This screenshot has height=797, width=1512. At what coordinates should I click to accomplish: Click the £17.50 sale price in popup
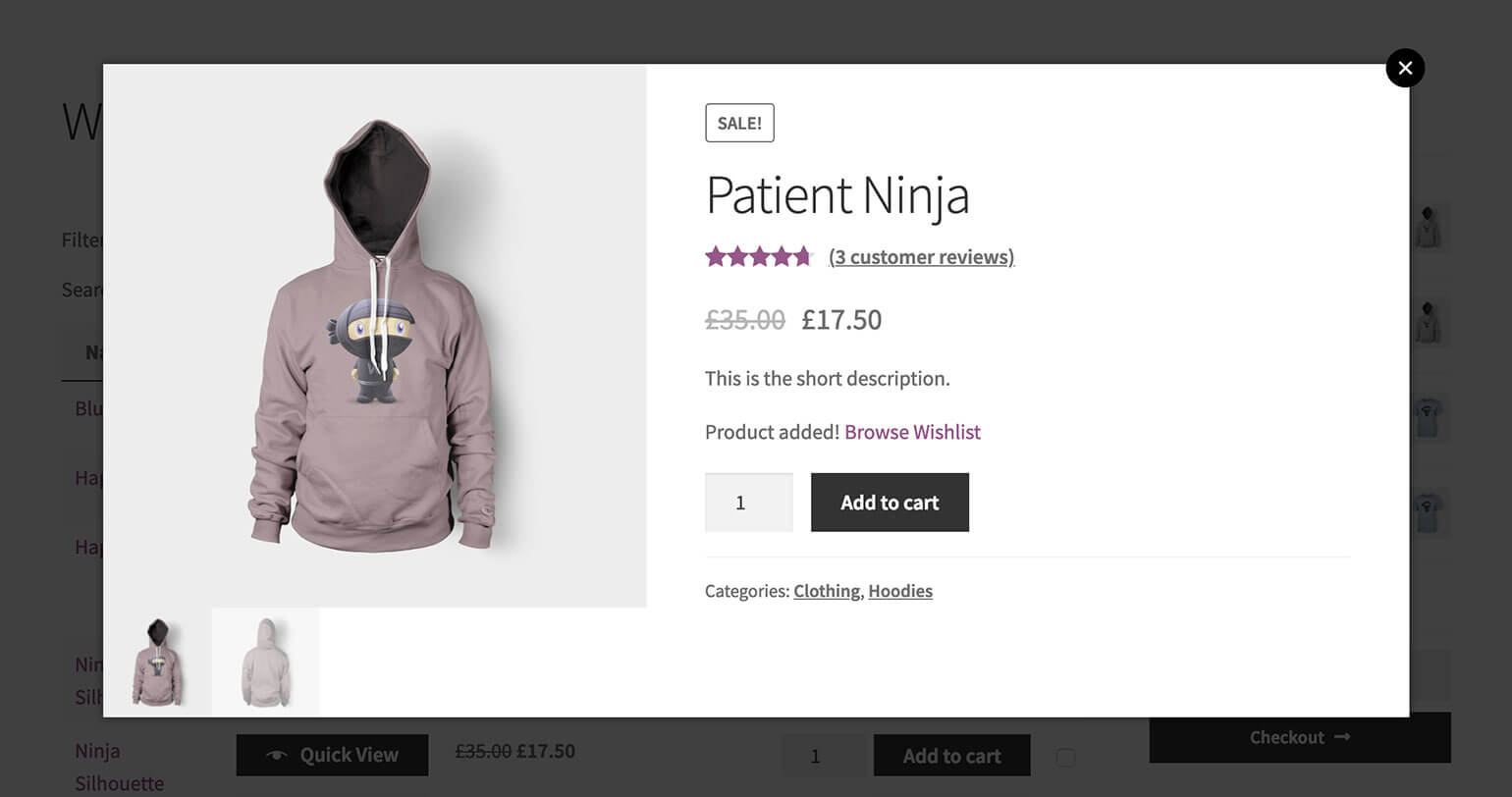[x=841, y=320]
